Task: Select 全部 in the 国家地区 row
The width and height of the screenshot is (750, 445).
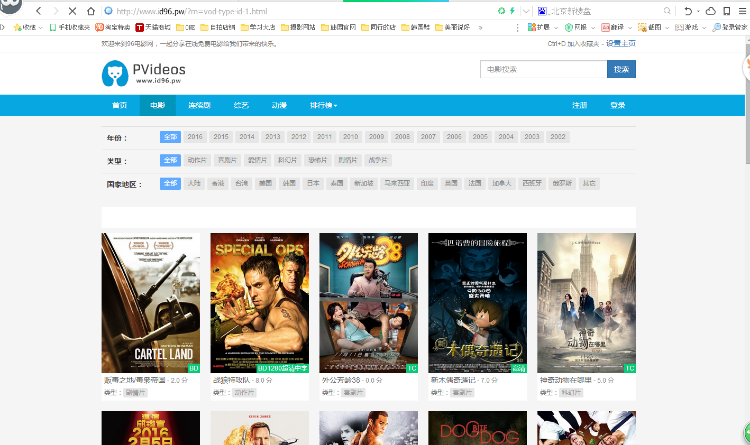Action: (x=170, y=183)
